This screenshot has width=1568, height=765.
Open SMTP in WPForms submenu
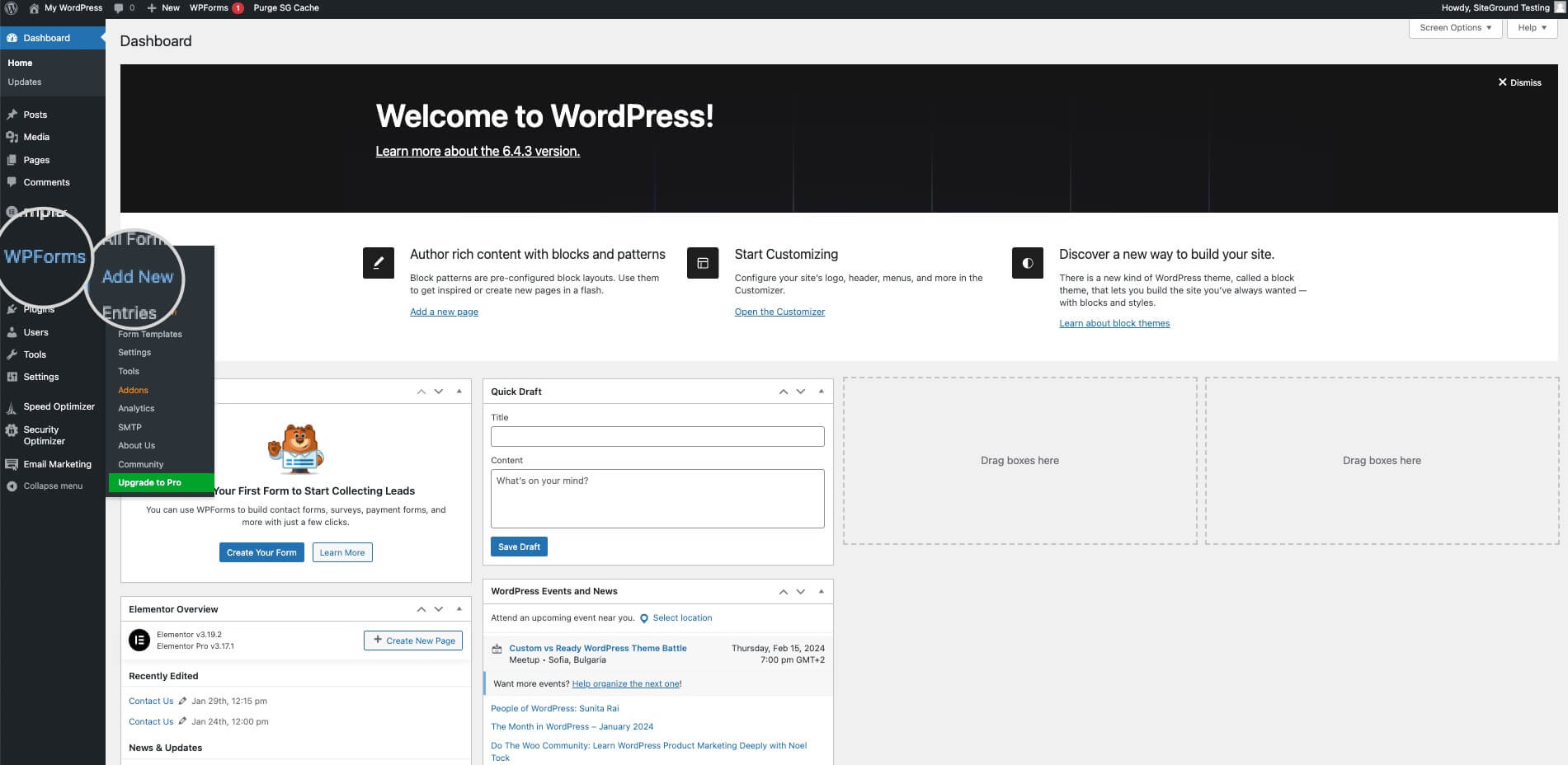(x=129, y=427)
